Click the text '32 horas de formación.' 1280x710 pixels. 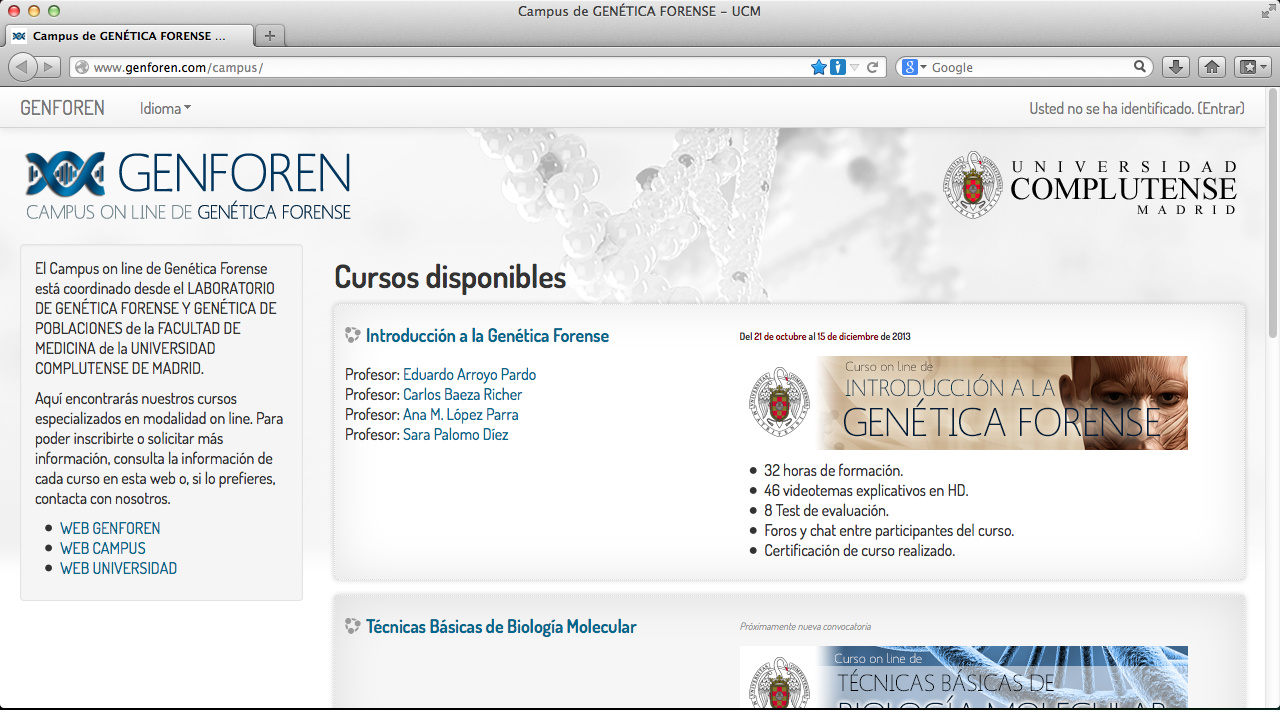[833, 470]
